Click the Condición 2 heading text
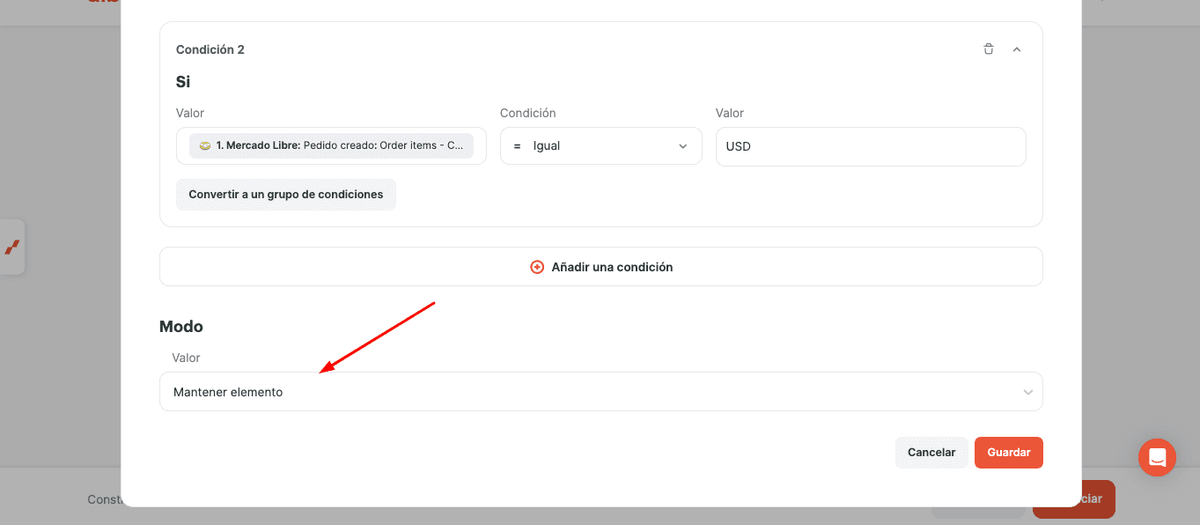 pyautogui.click(x=210, y=49)
